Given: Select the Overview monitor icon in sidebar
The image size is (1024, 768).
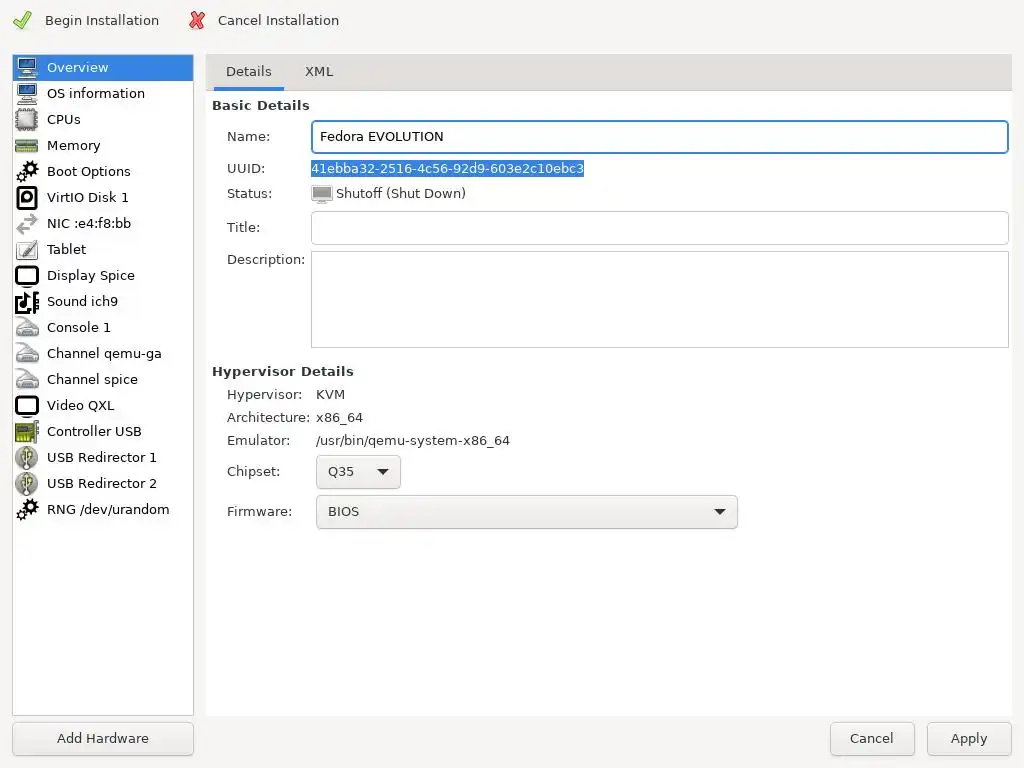Looking at the screenshot, I should [x=27, y=67].
